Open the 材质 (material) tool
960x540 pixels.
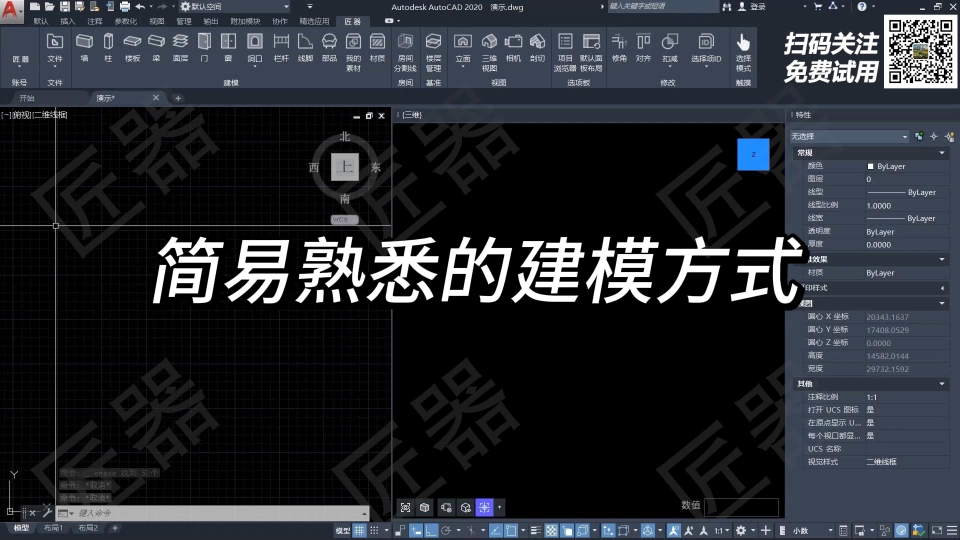click(x=378, y=48)
